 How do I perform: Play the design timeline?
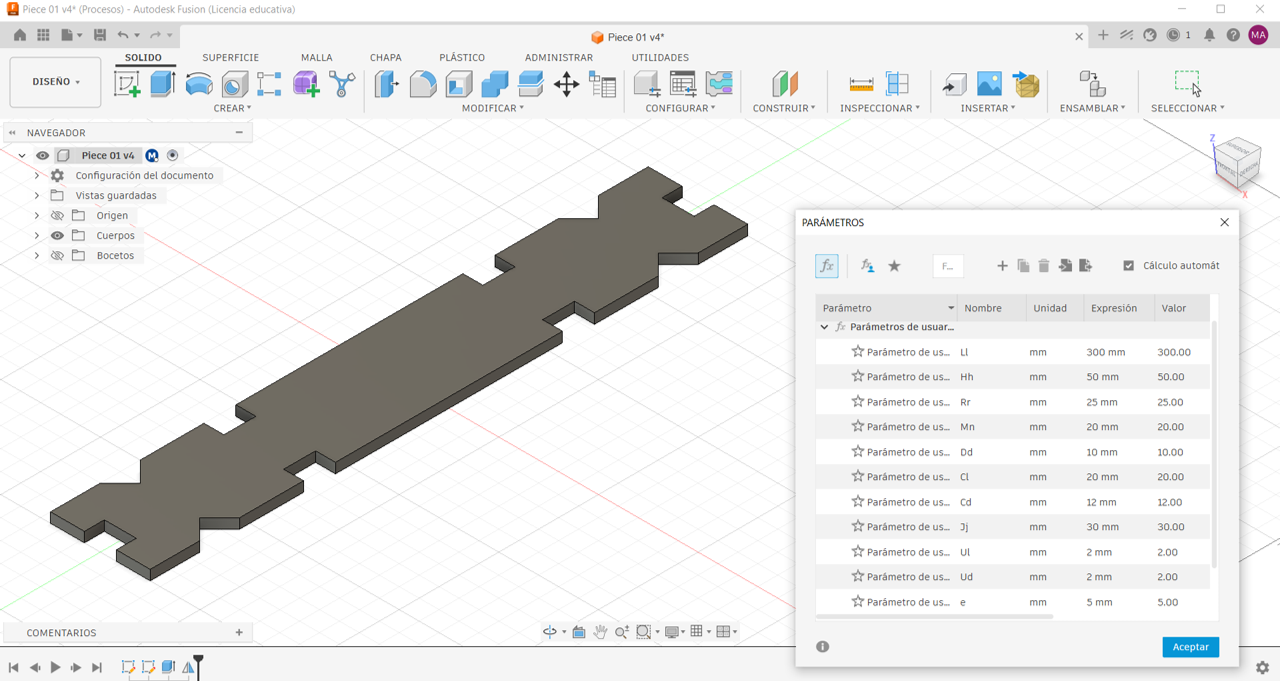point(55,667)
